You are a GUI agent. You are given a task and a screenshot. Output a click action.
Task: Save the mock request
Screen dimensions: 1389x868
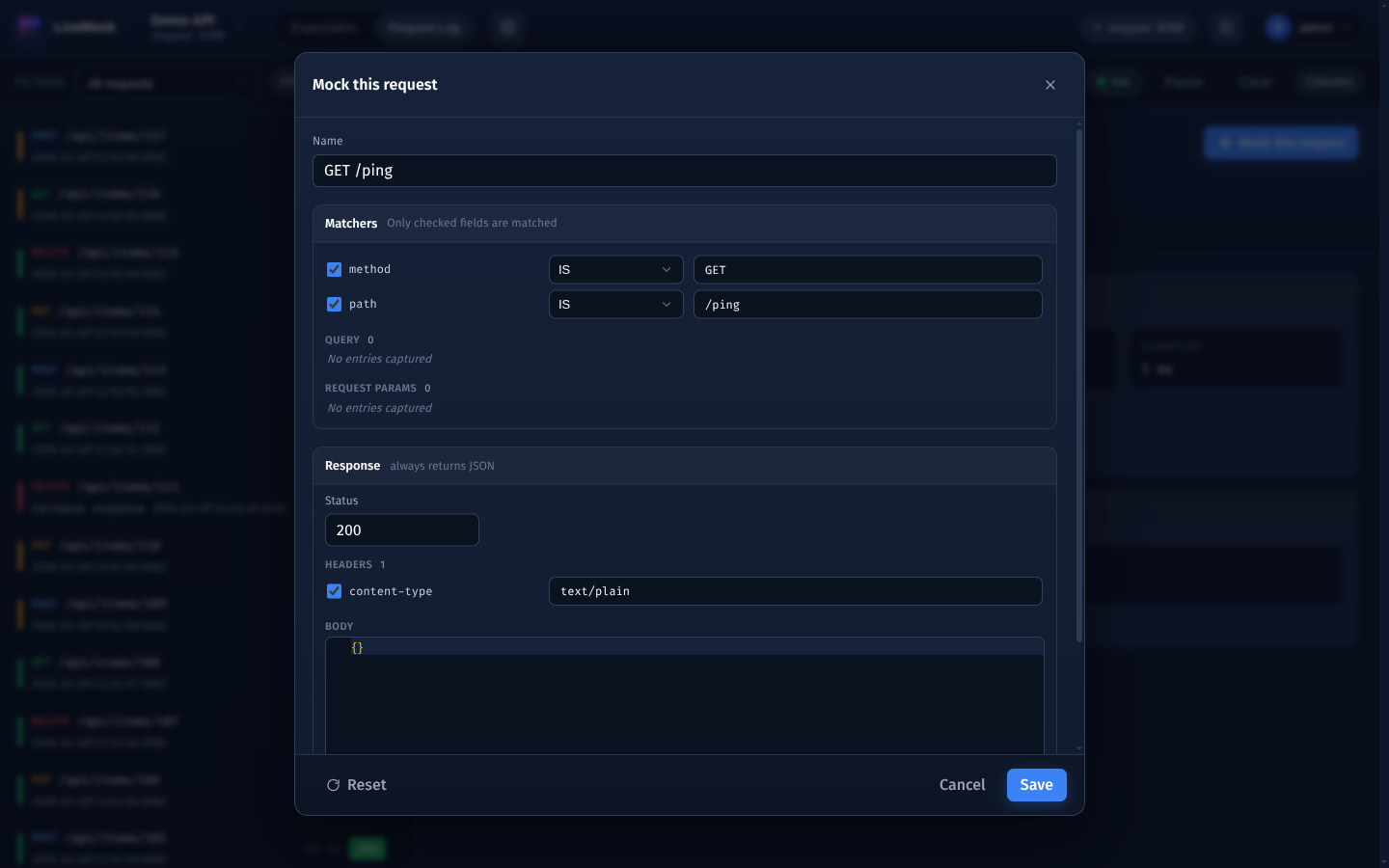coord(1037,785)
